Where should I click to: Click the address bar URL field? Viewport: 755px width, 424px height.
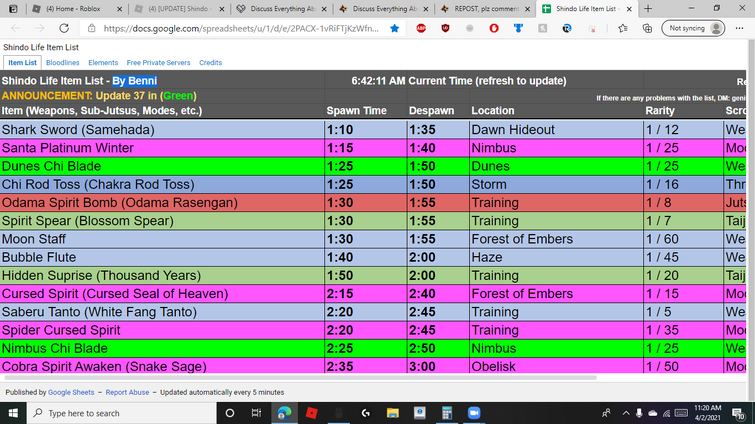click(x=241, y=28)
